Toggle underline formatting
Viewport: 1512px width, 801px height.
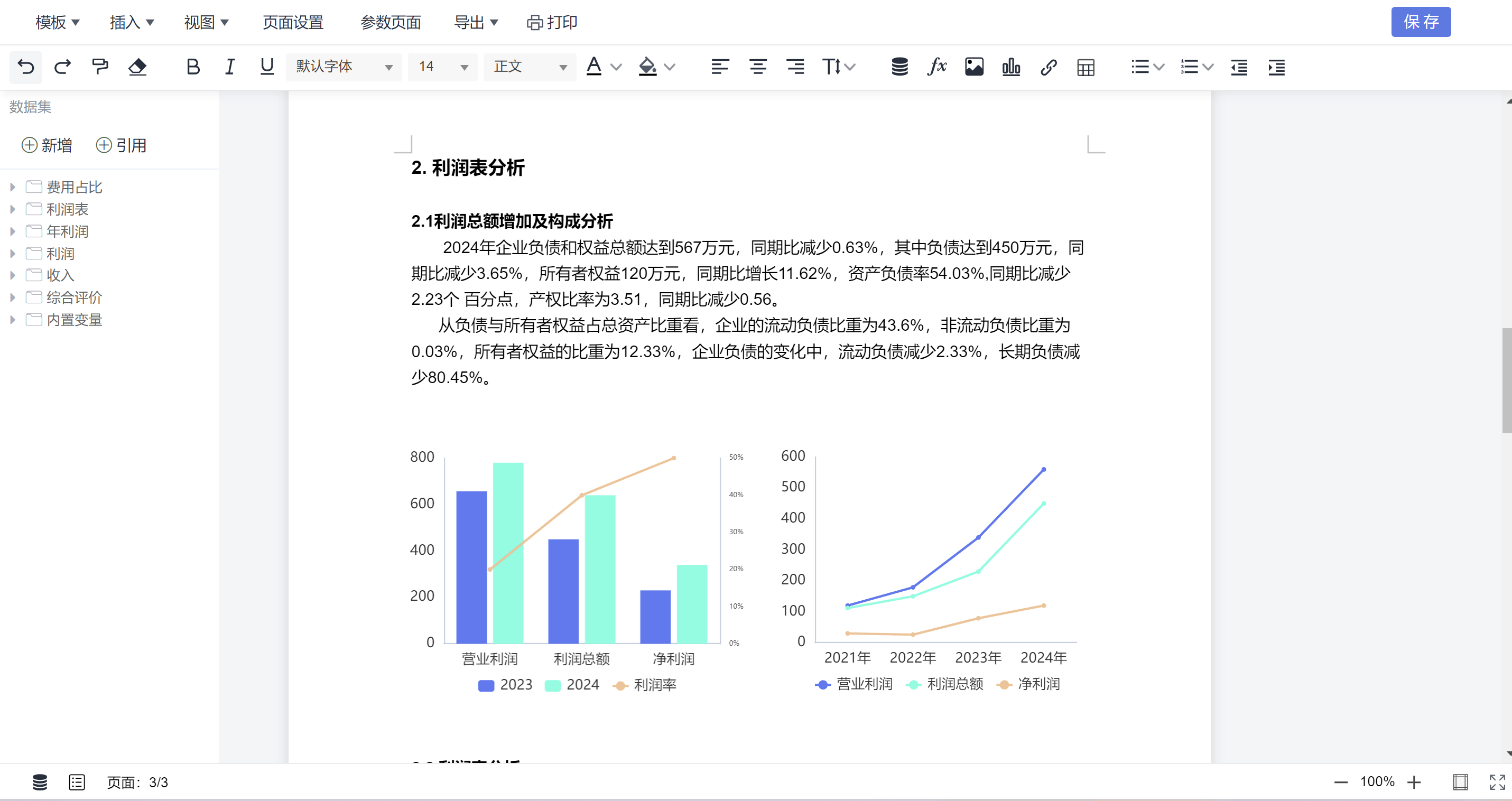pos(267,67)
